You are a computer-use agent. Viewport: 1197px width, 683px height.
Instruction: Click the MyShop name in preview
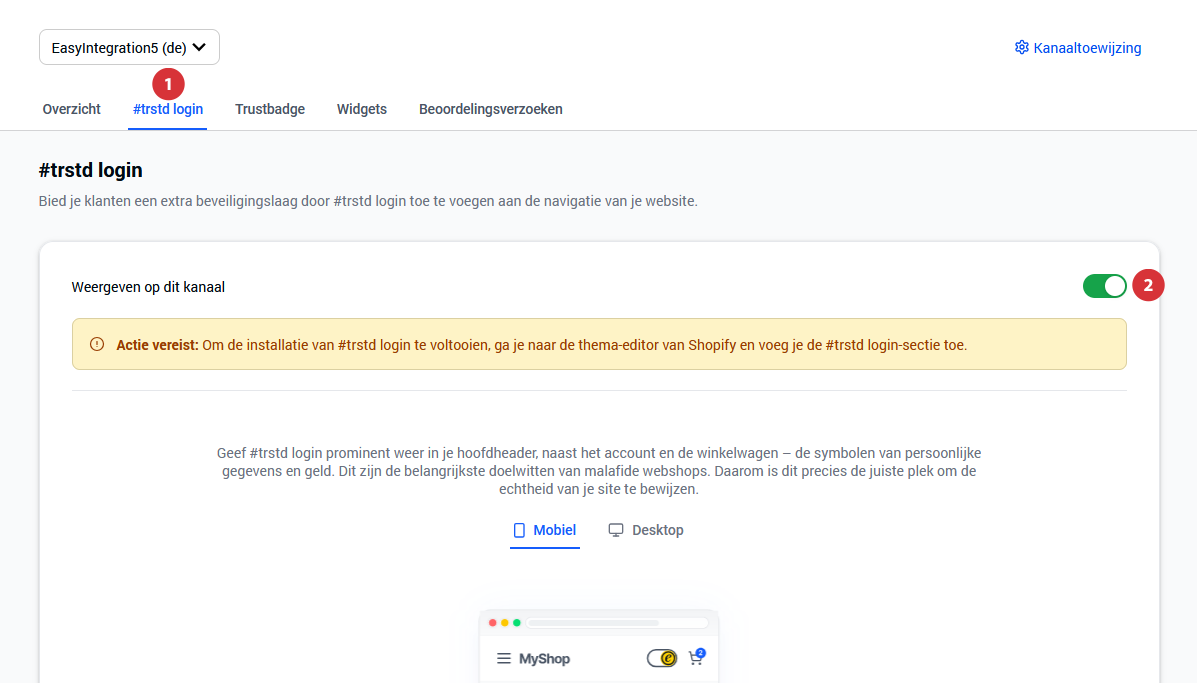coord(544,659)
